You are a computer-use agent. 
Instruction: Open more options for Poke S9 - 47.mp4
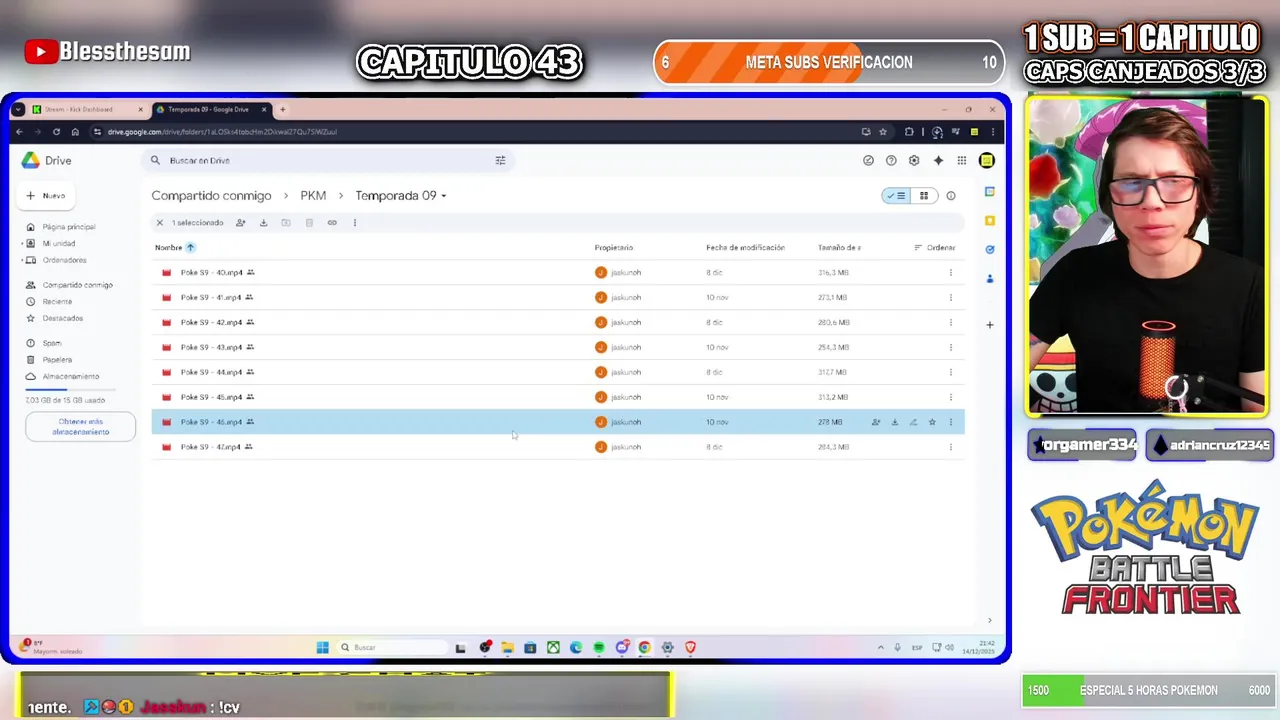[951, 447]
